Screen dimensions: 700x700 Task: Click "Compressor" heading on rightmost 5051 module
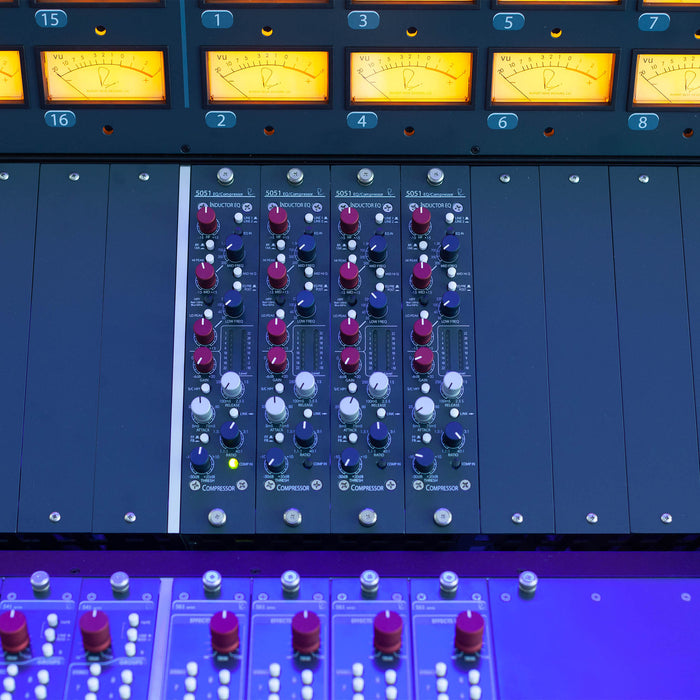(x=442, y=488)
